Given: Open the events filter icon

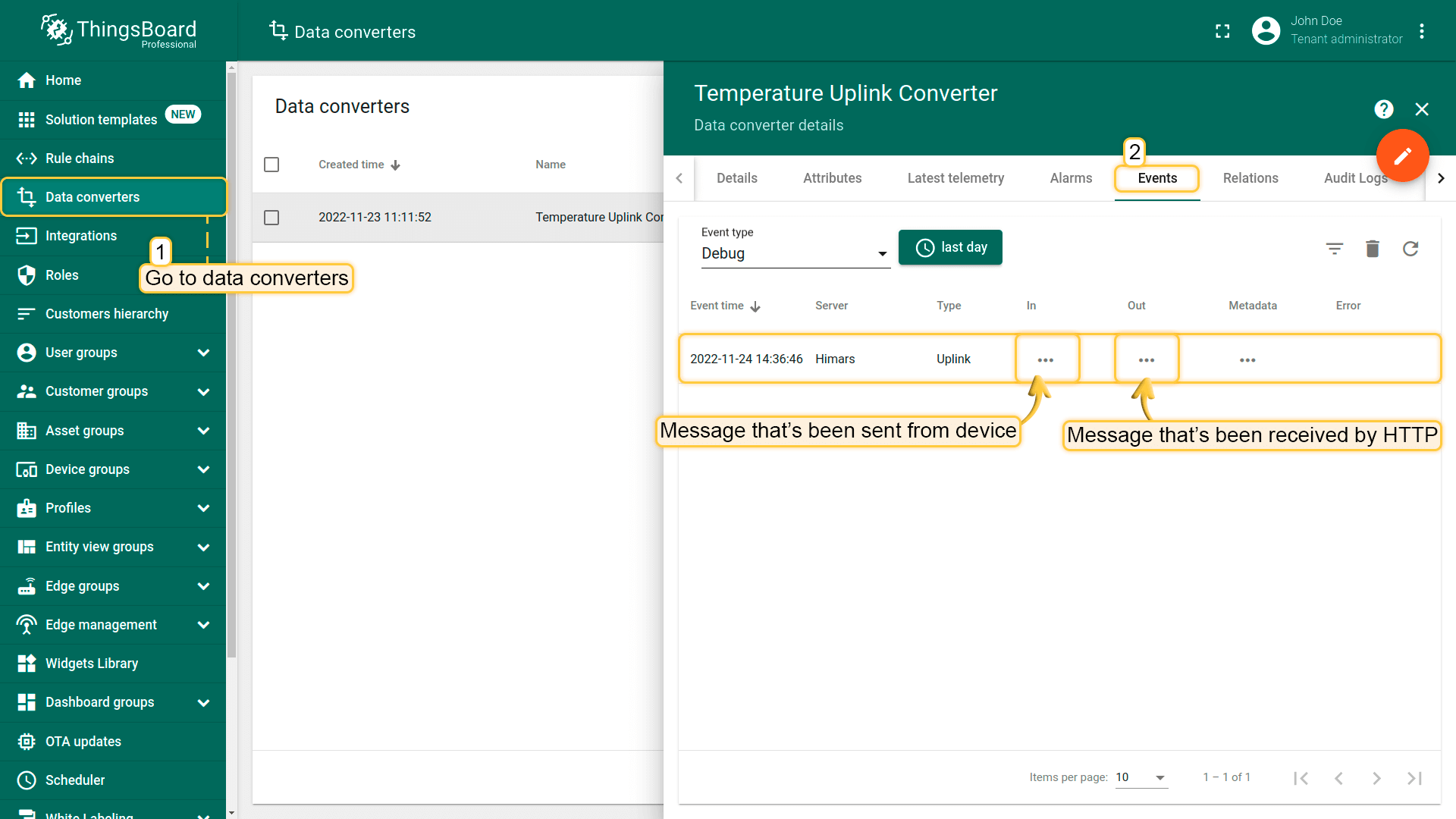Looking at the screenshot, I should [x=1334, y=249].
